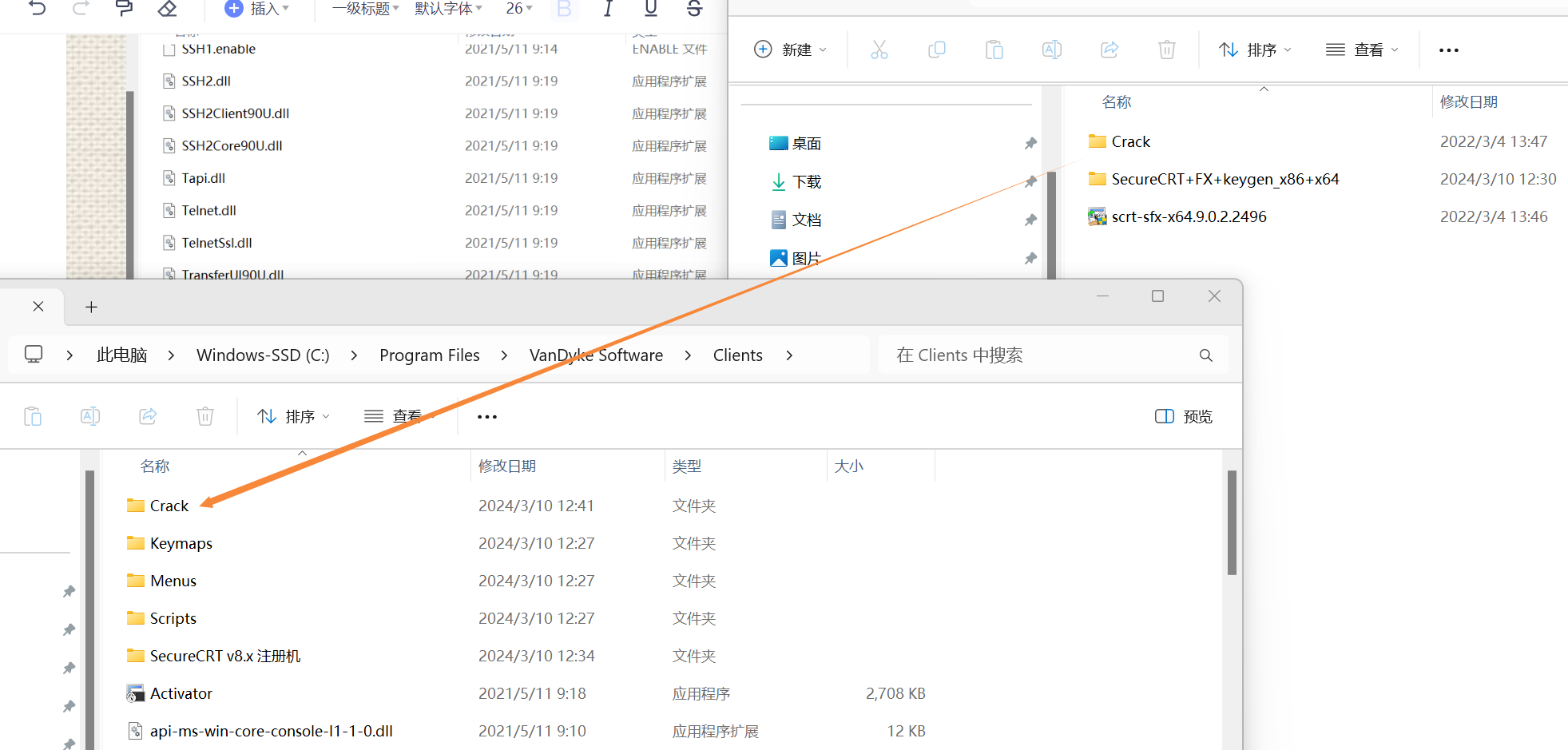Image resolution: width=1568 pixels, height=750 pixels.
Task: Click Windows-SSD (C:) in the breadcrumb
Action: coord(263,355)
